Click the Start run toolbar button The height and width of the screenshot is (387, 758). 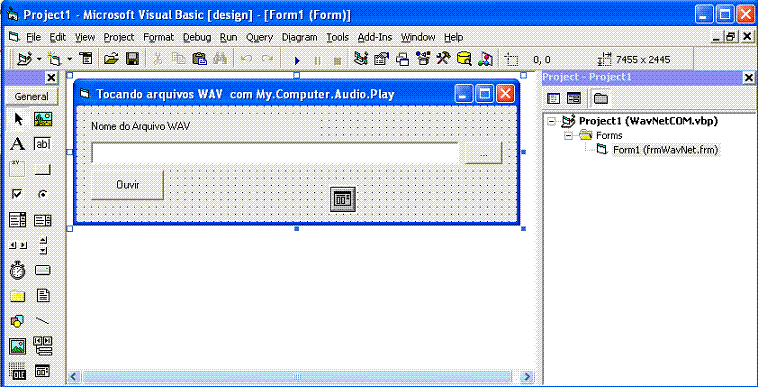click(297, 60)
